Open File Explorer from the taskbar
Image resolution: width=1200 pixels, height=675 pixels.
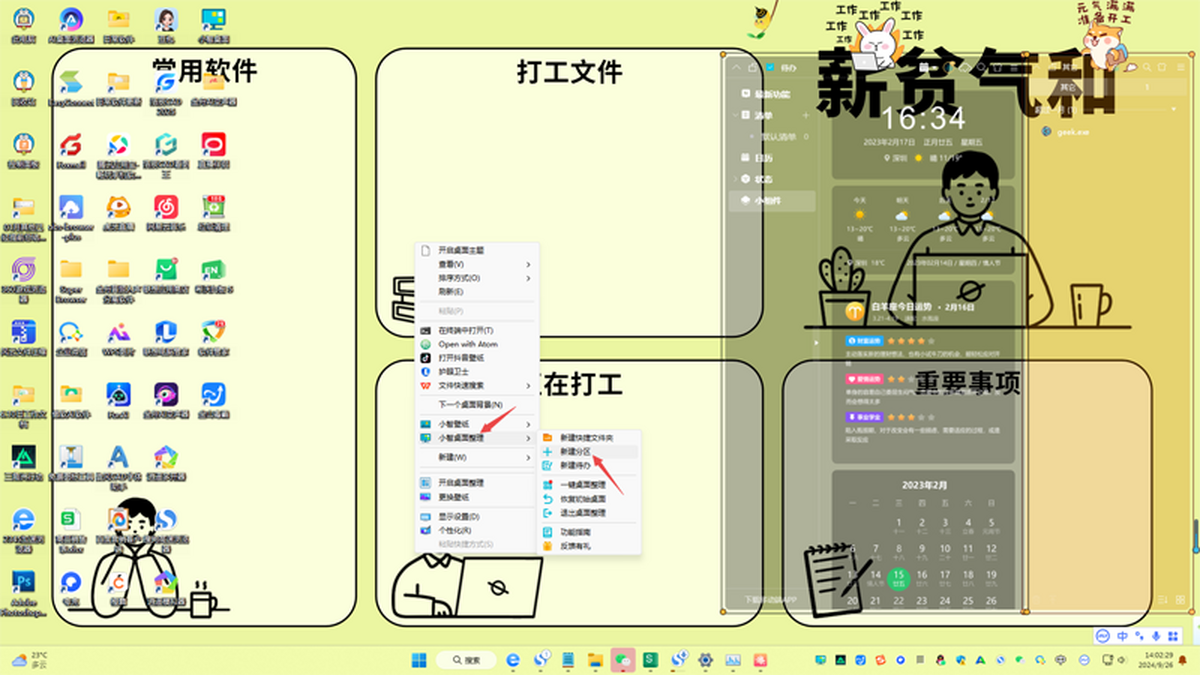tap(595, 660)
